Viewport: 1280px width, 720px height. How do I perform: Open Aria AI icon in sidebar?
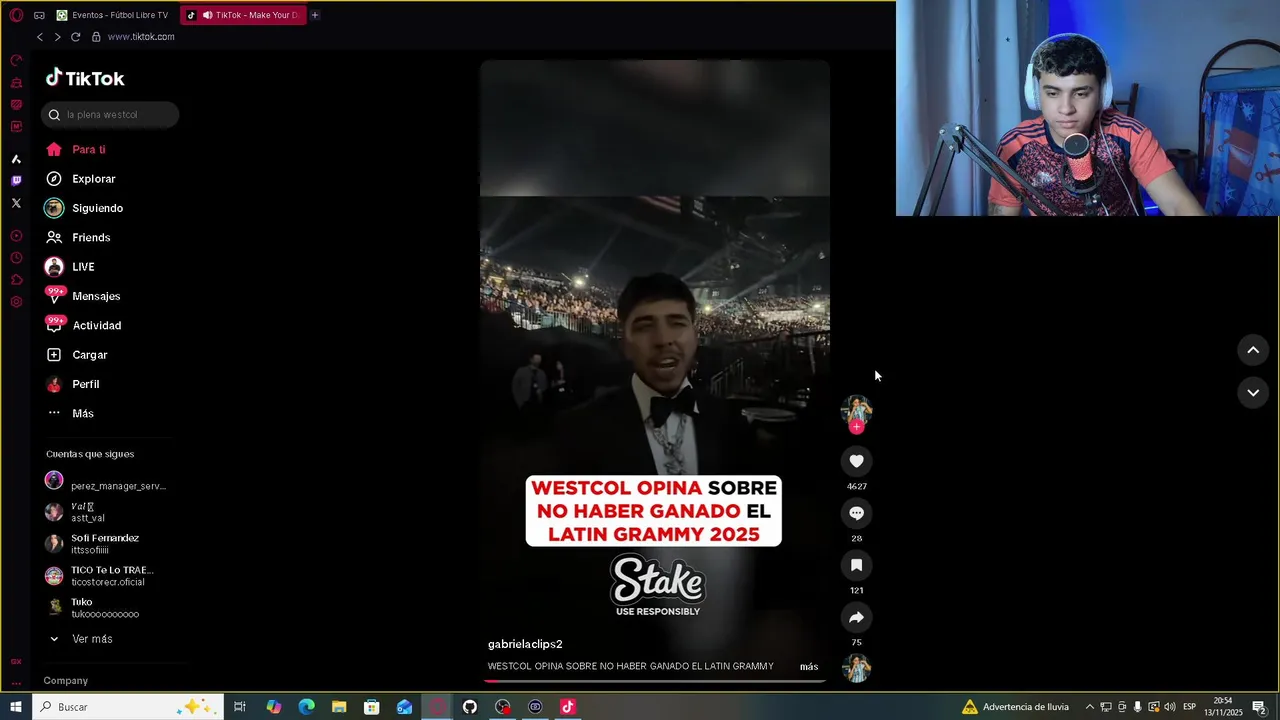16,159
